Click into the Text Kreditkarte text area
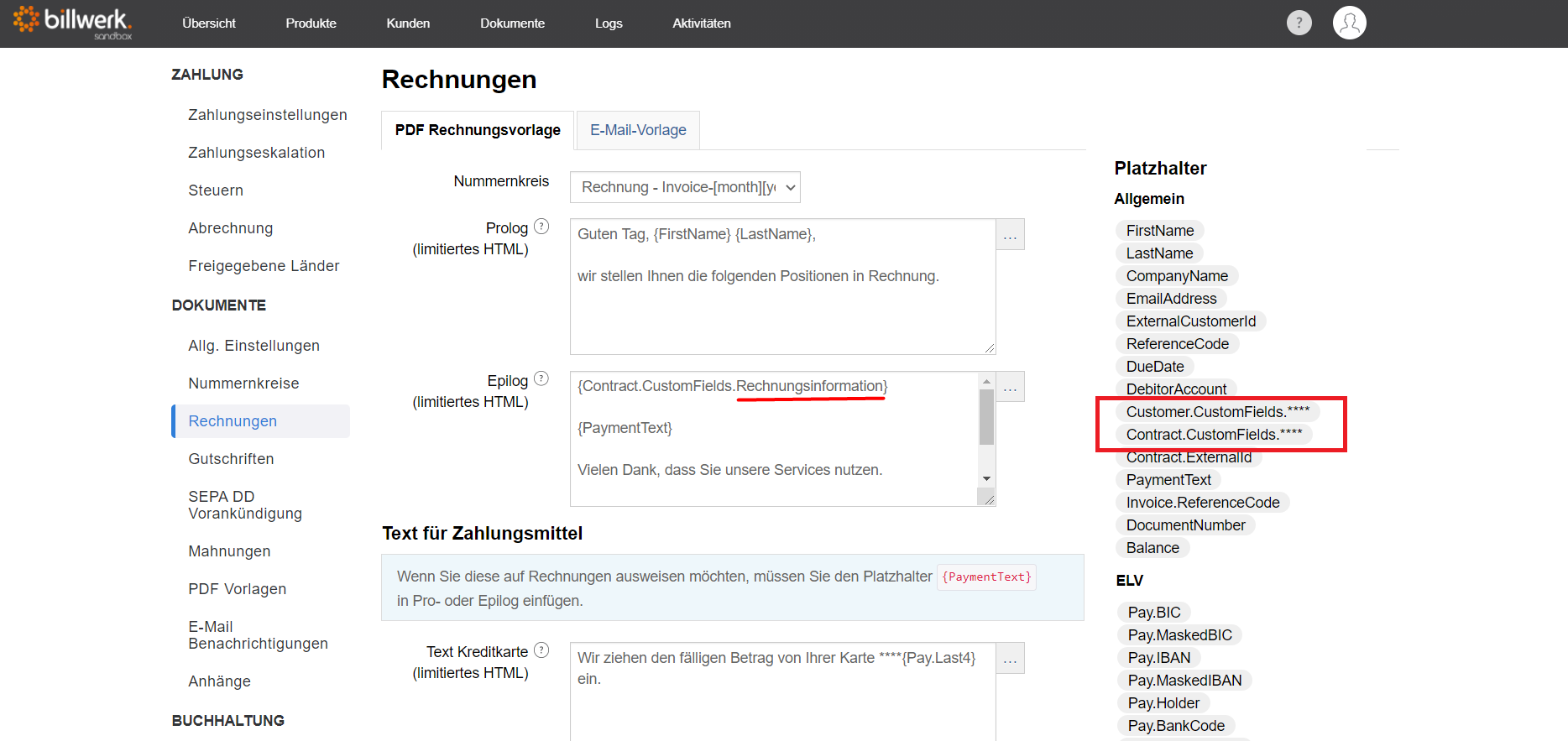 point(782,691)
